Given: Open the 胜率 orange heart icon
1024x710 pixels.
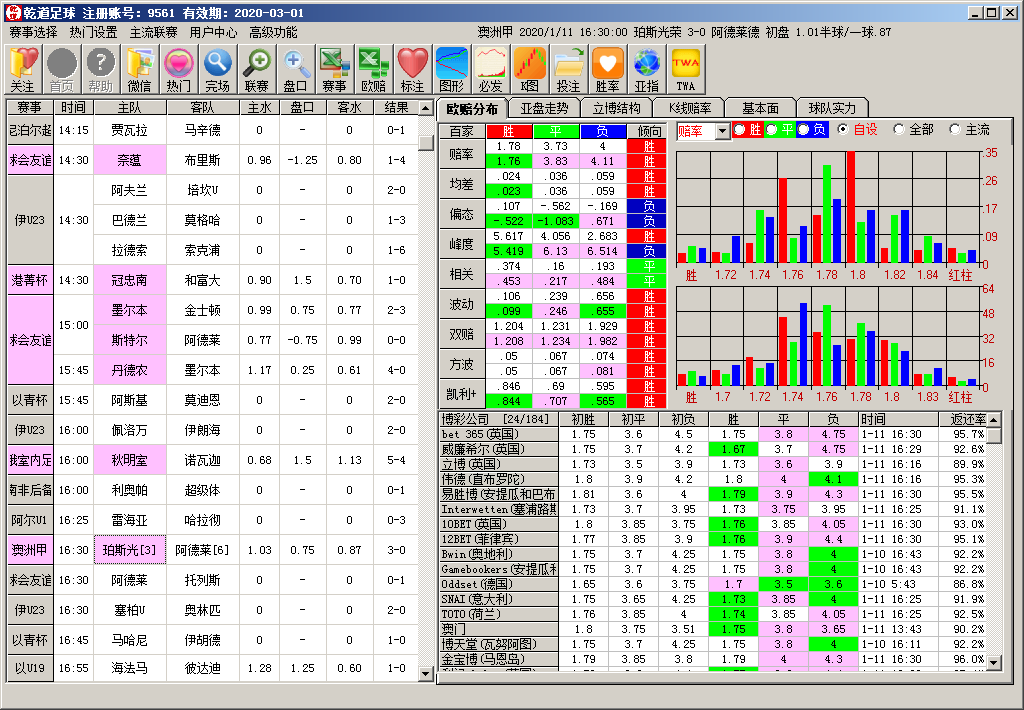Looking at the screenshot, I should (x=607, y=69).
